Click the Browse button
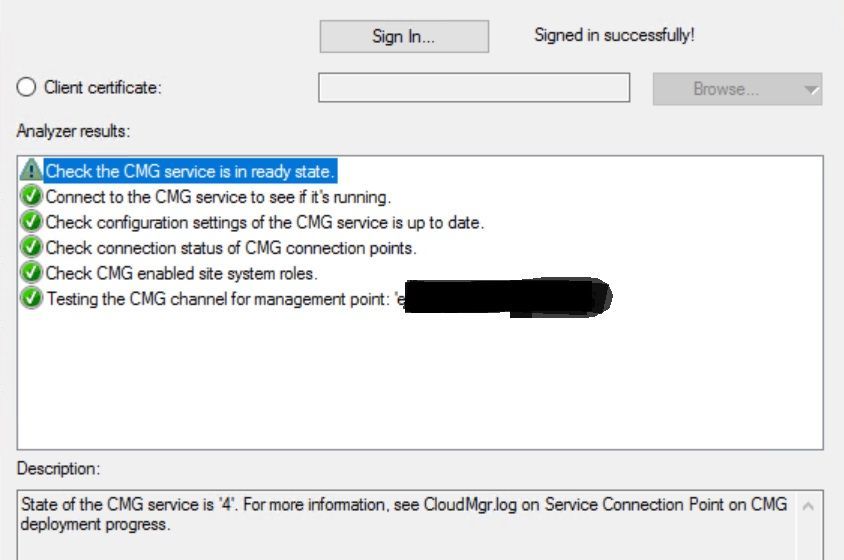The width and height of the screenshot is (844, 560). click(726, 89)
